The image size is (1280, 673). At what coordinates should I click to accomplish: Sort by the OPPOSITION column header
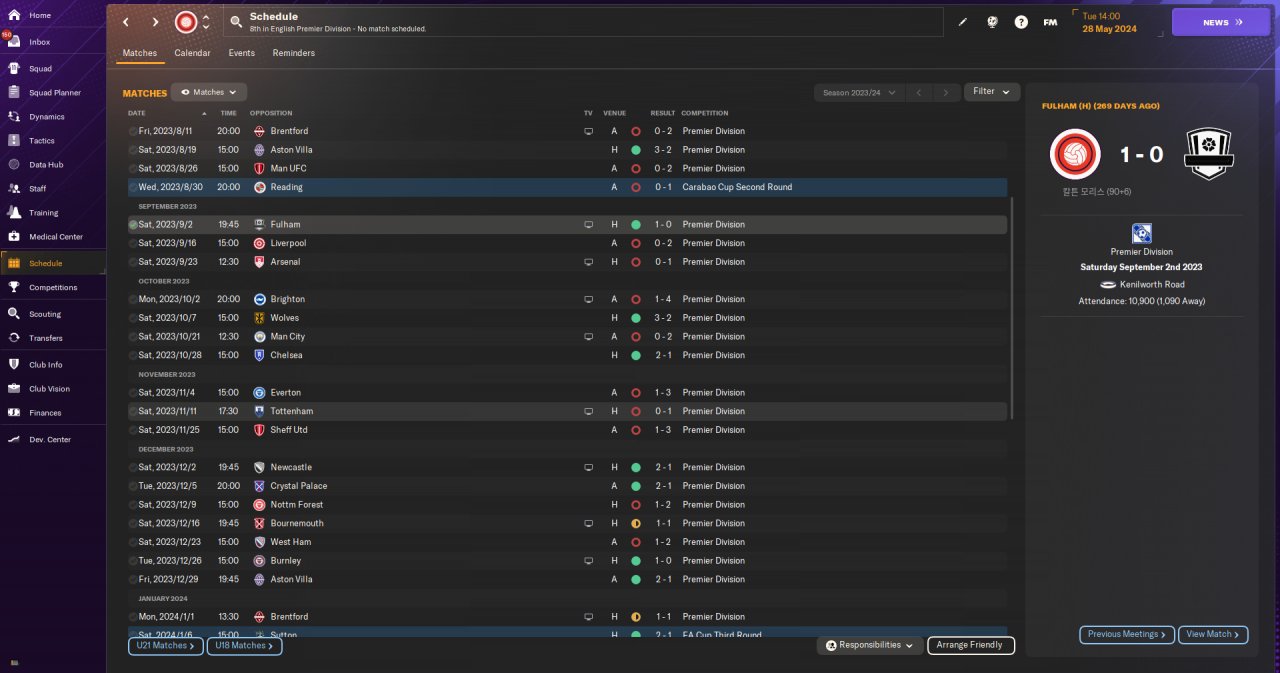point(271,113)
